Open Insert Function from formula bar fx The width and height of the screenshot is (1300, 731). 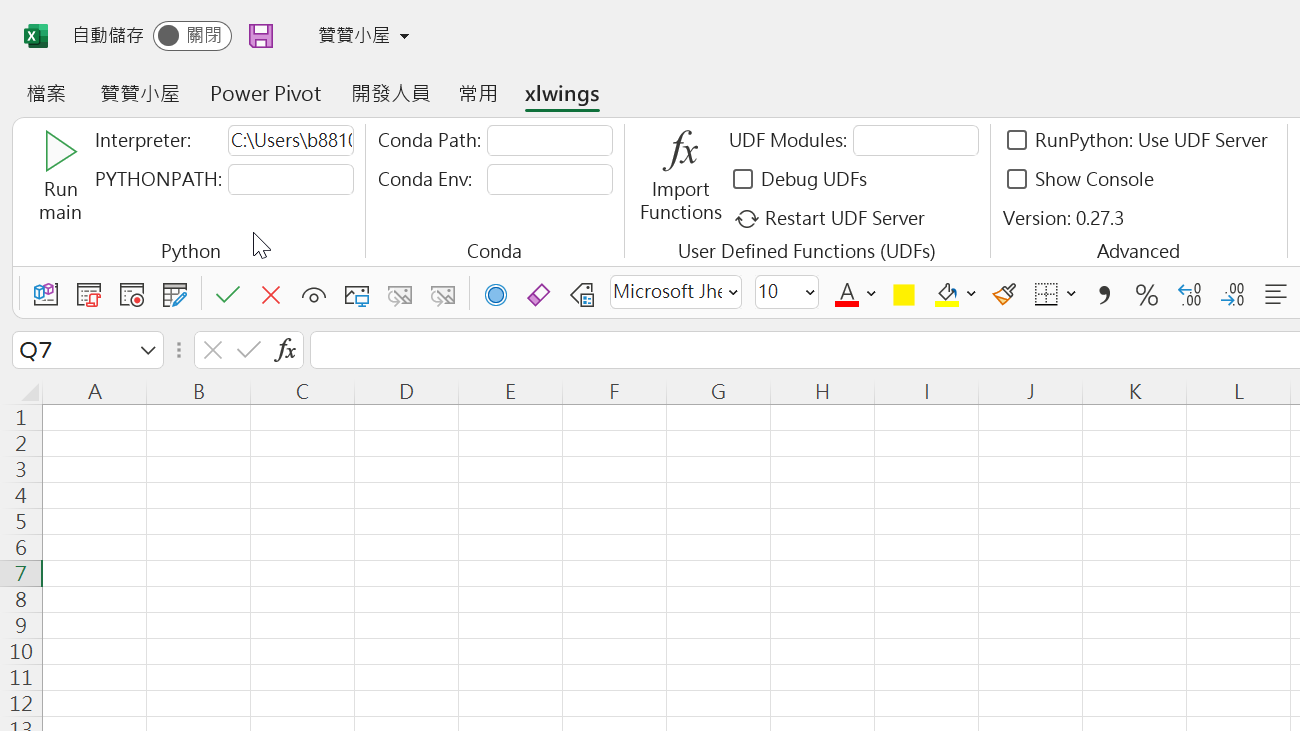point(286,350)
